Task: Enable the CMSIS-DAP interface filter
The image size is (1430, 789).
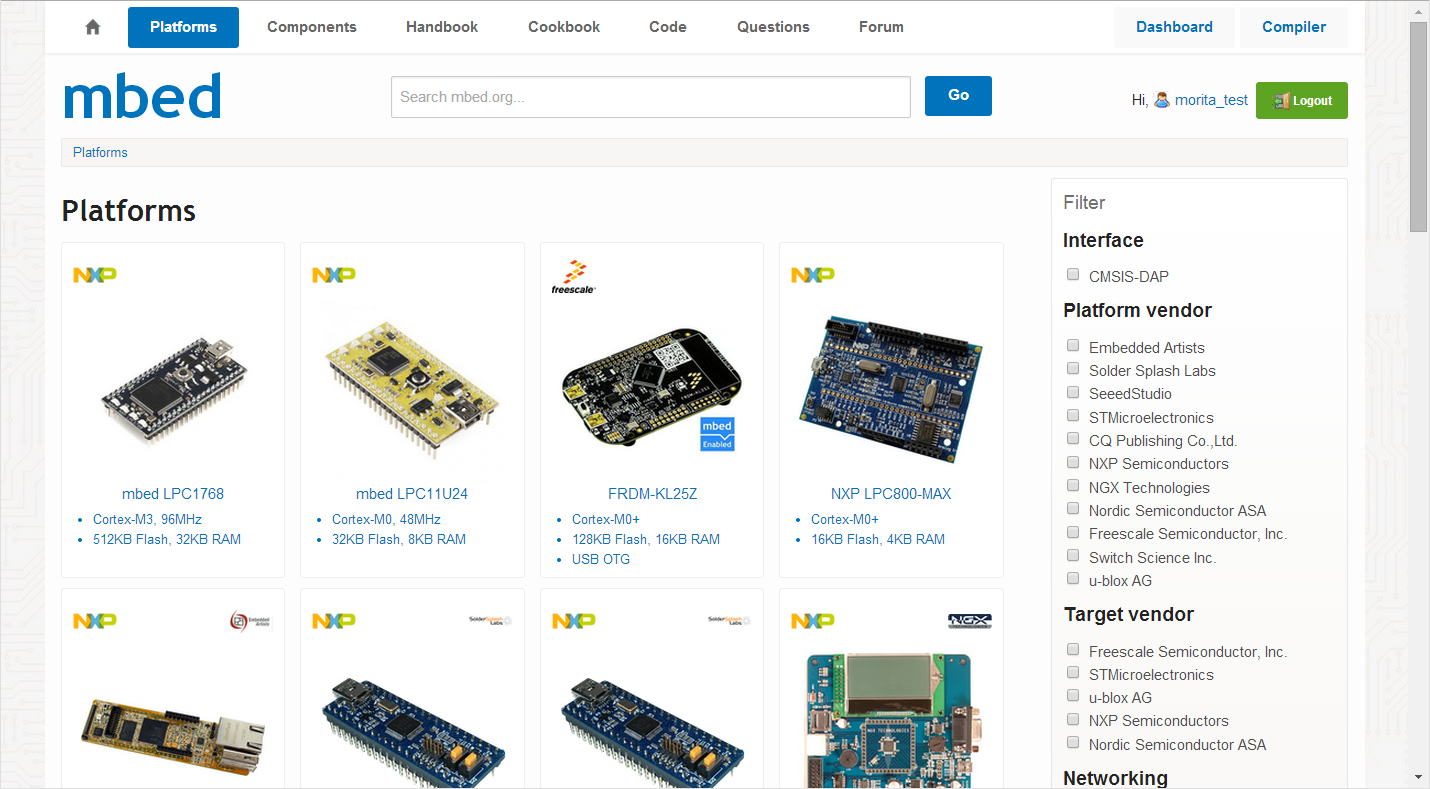Action: point(1073,274)
